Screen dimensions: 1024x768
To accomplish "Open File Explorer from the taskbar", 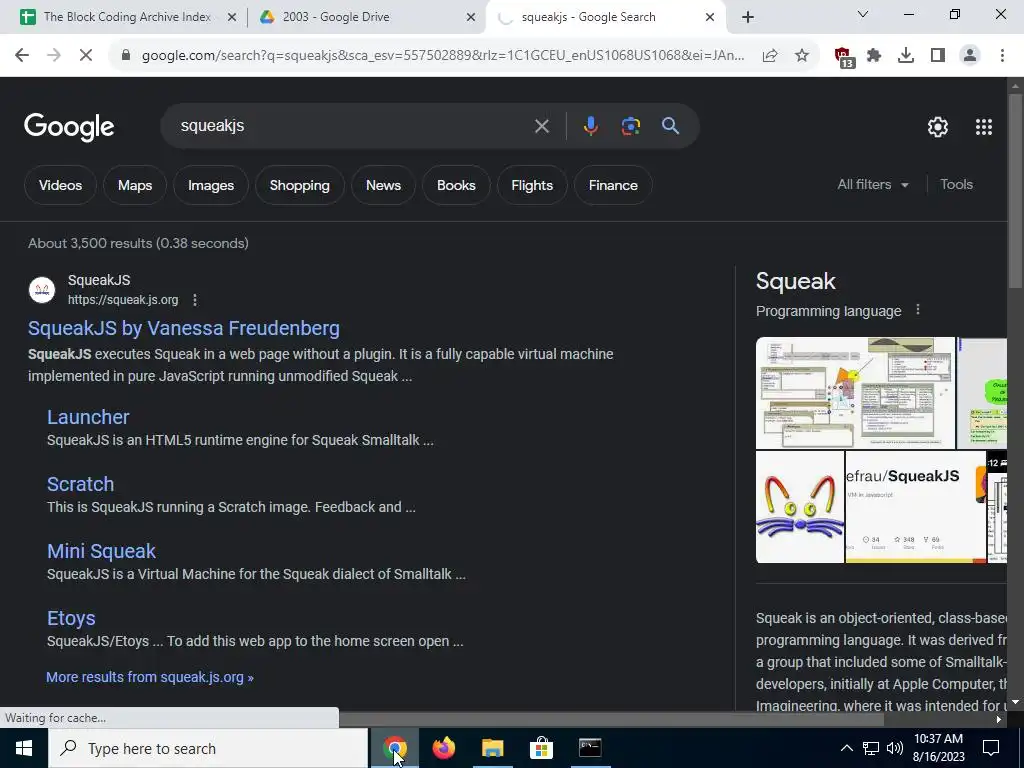I will pos(492,748).
